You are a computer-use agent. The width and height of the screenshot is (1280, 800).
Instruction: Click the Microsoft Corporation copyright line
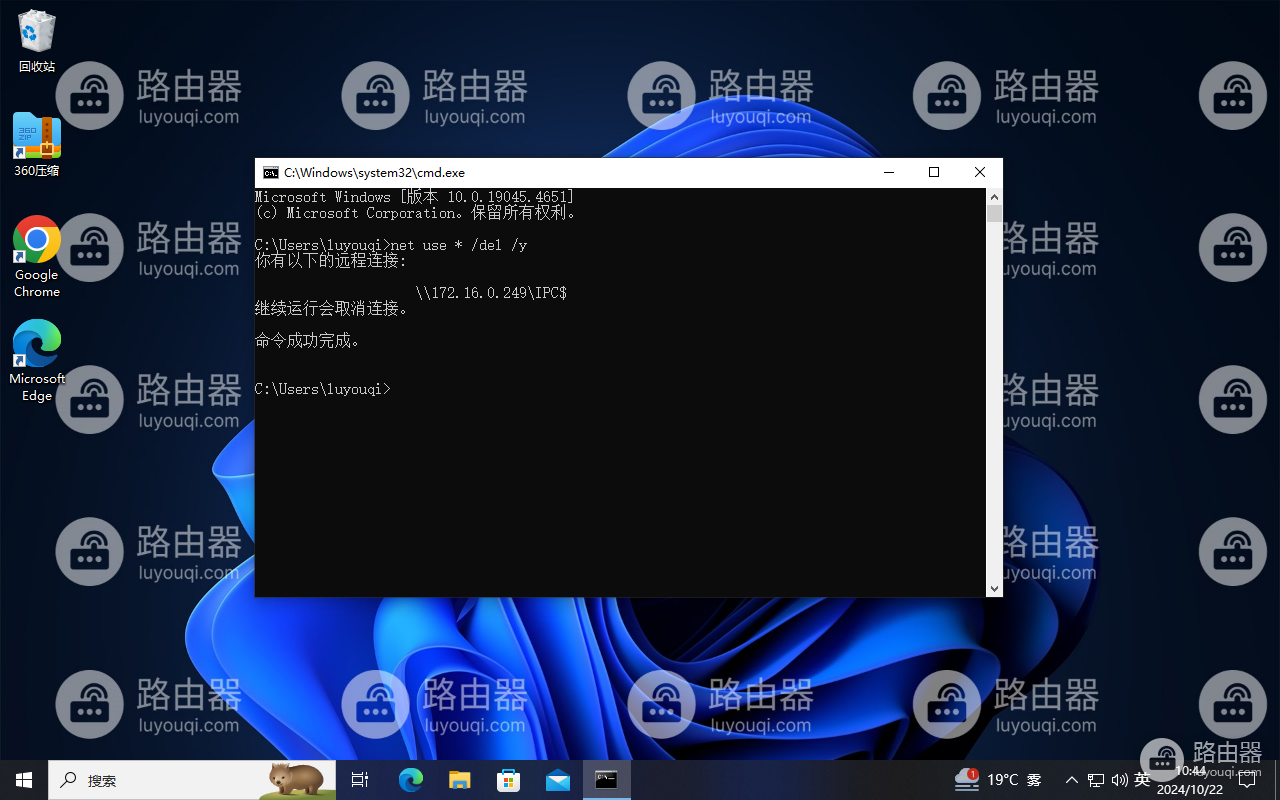(x=415, y=213)
